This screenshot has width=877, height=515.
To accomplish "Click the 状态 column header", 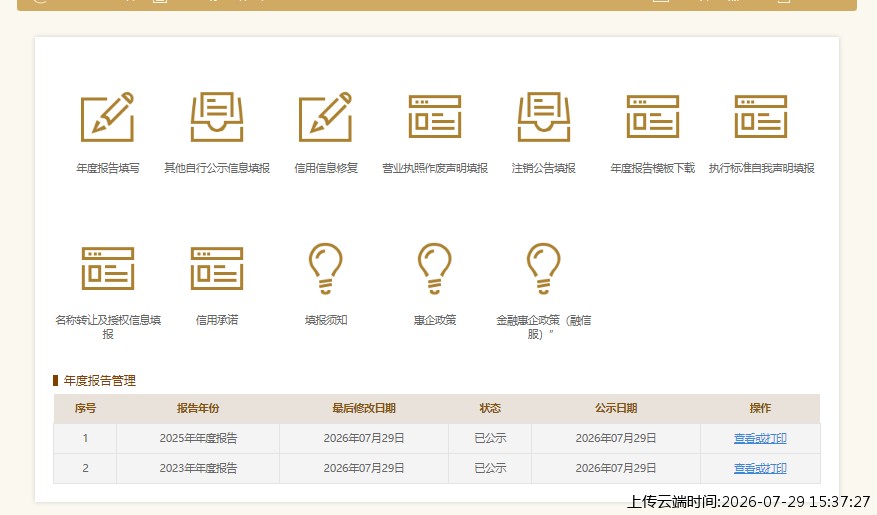I will pyautogui.click(x=490, y=408).
